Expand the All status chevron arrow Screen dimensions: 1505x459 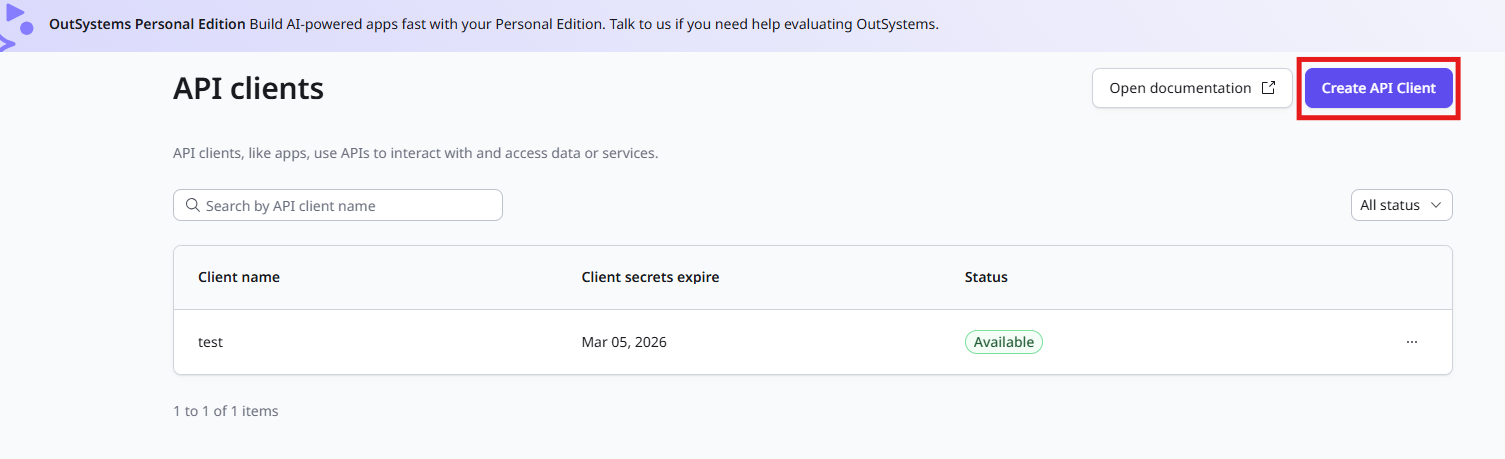point(1436,205)
